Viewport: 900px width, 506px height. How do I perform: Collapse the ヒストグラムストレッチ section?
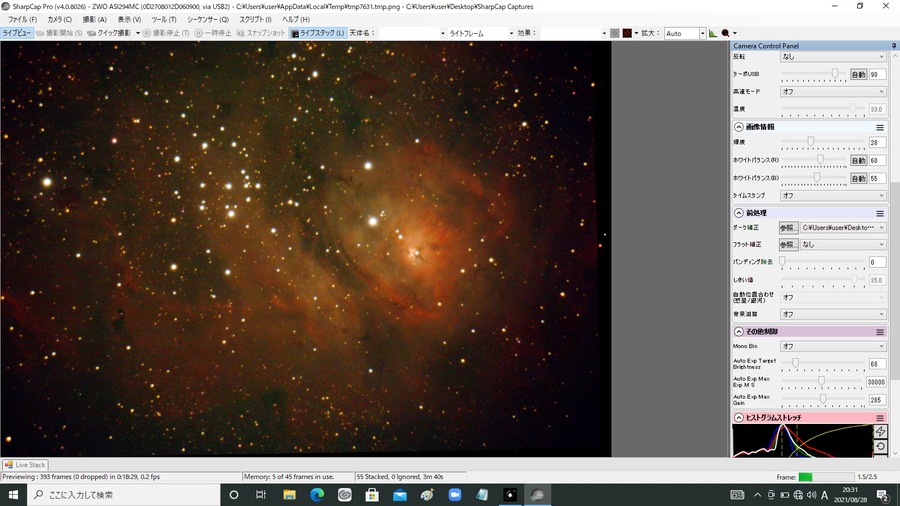[739, 418]
